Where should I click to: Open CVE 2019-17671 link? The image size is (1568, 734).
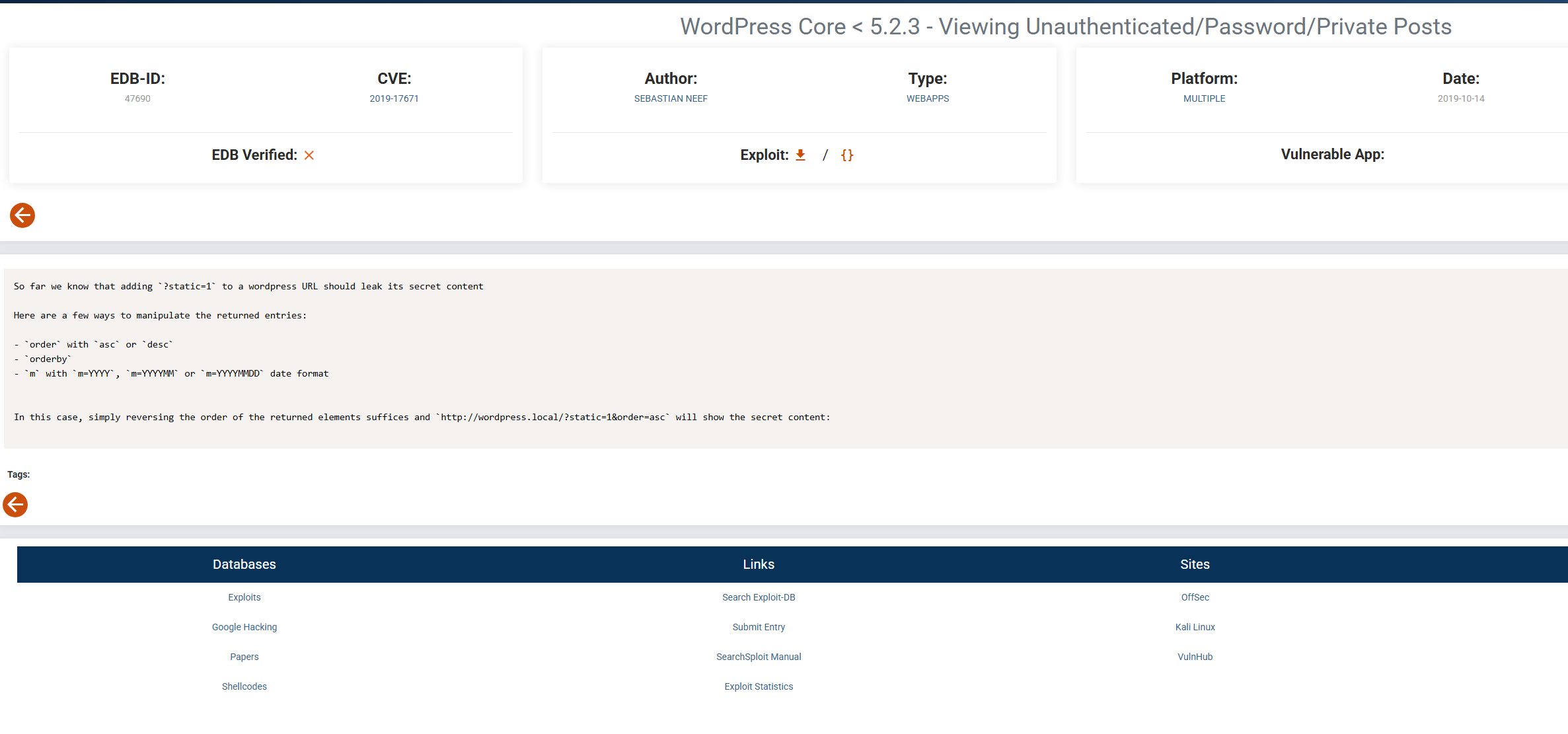tap(394, 98)
